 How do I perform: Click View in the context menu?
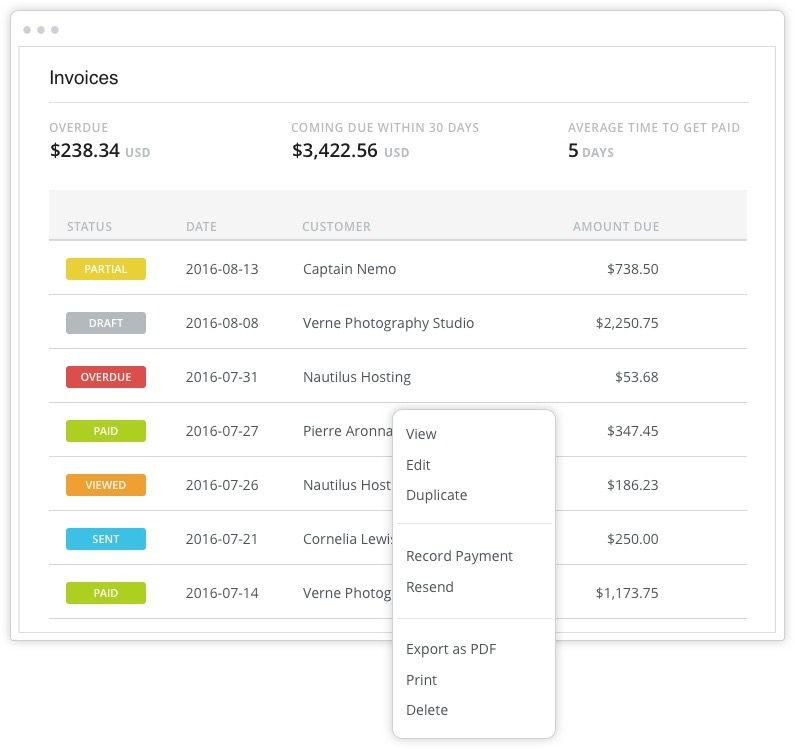click(x=421, y=434)
